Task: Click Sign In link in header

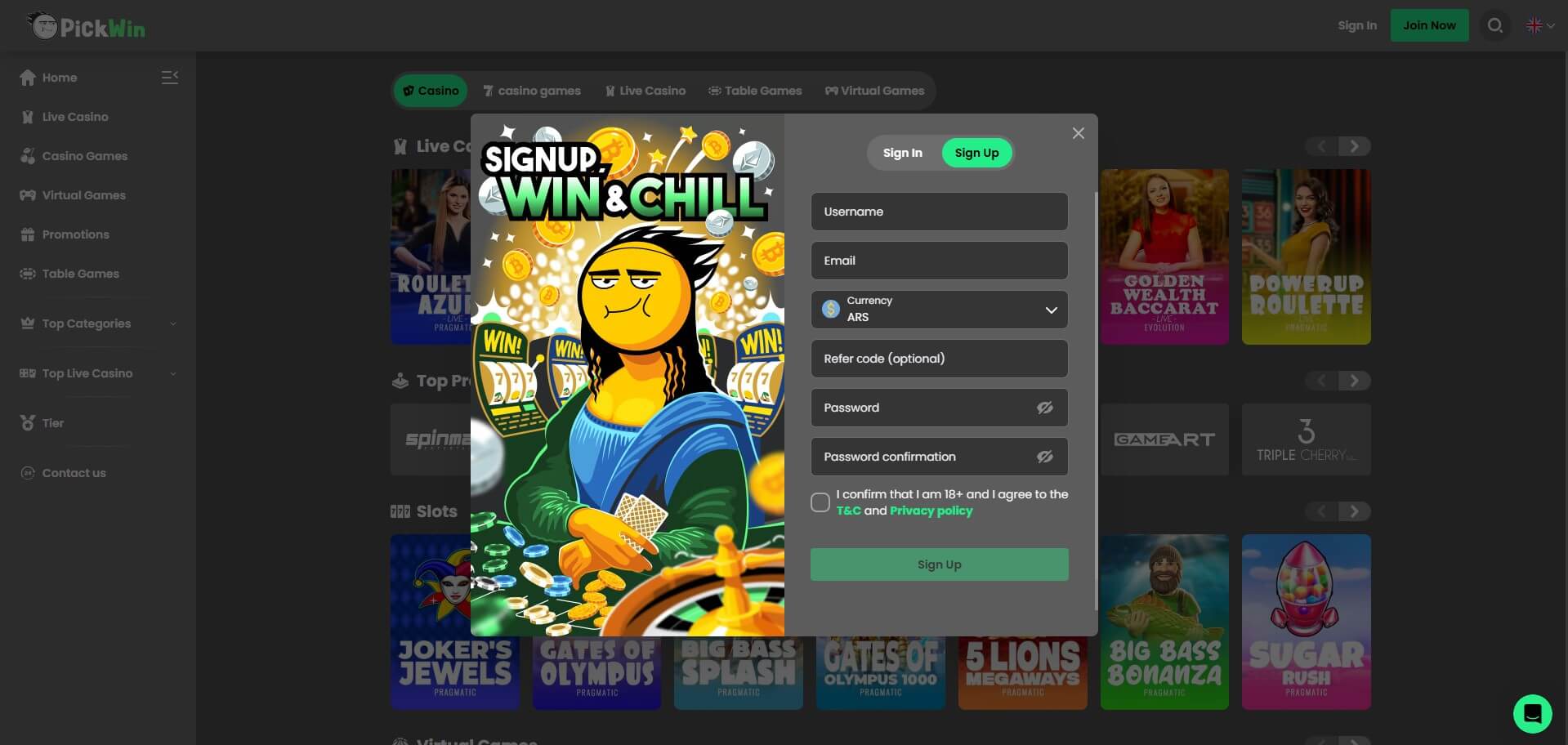Action: point(1356,25)
